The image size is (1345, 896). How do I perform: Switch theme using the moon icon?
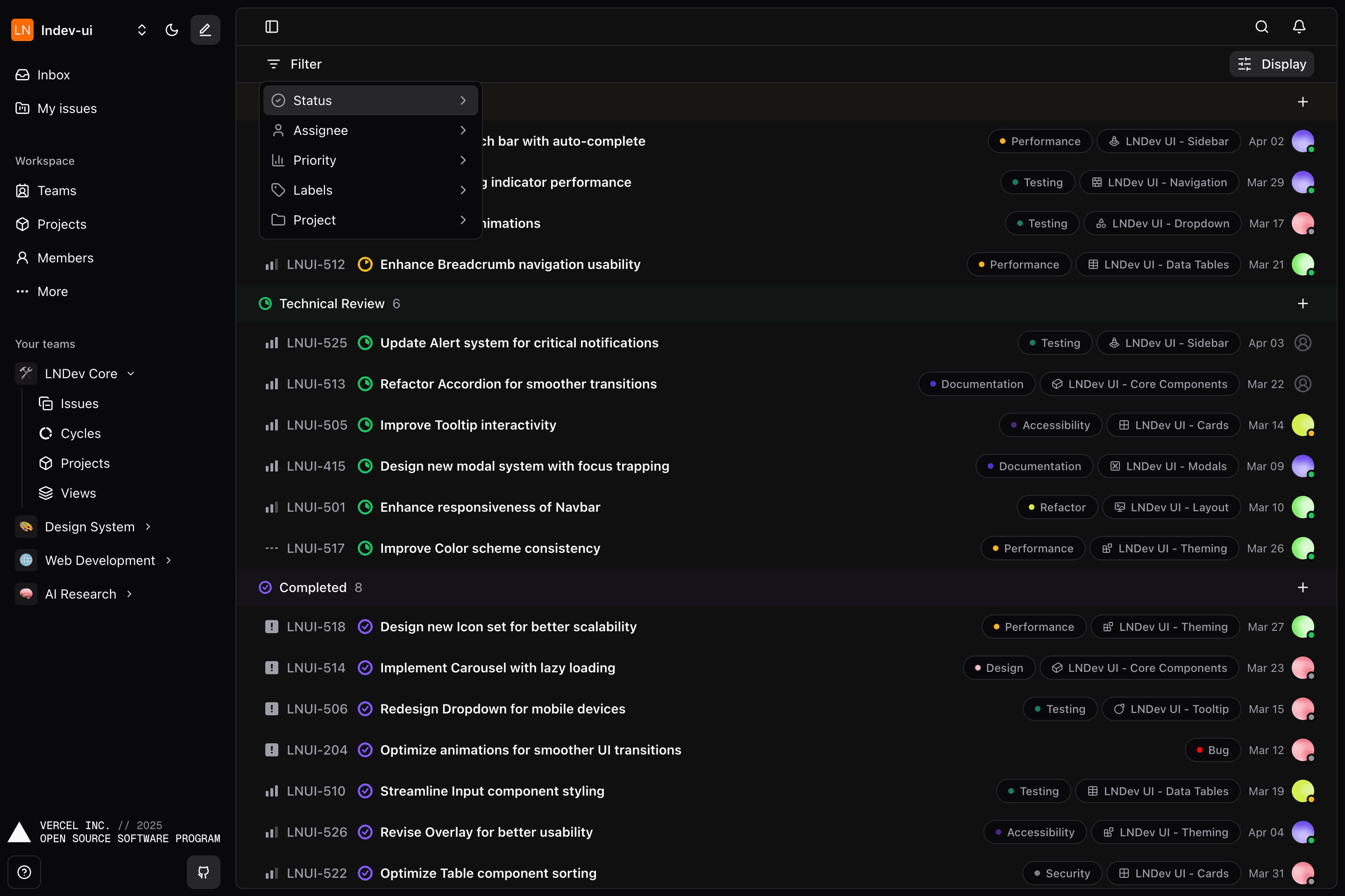pyautogui.click(x=171, y=30)
